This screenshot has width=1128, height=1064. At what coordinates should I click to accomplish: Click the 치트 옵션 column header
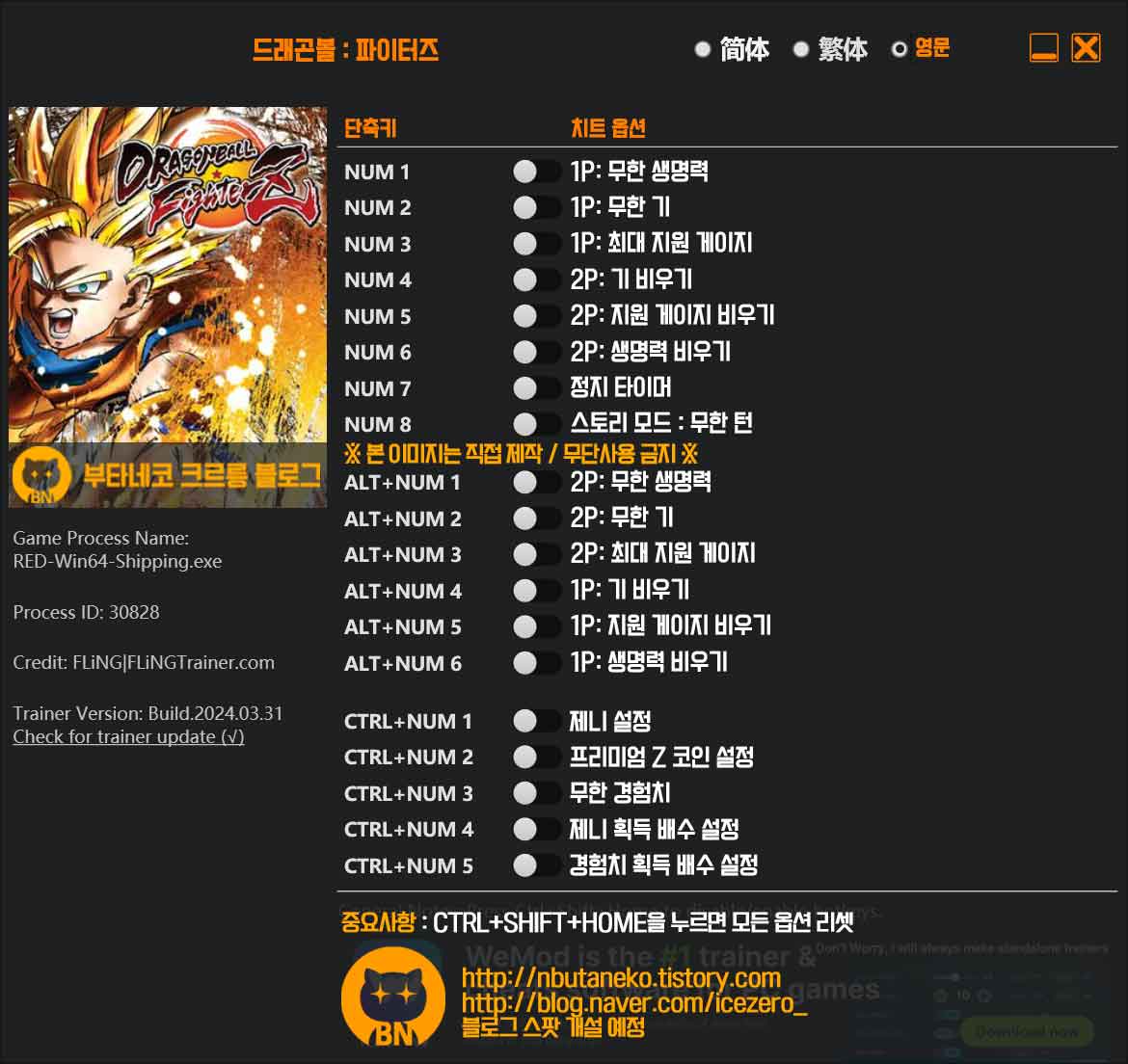pos(608,129)
